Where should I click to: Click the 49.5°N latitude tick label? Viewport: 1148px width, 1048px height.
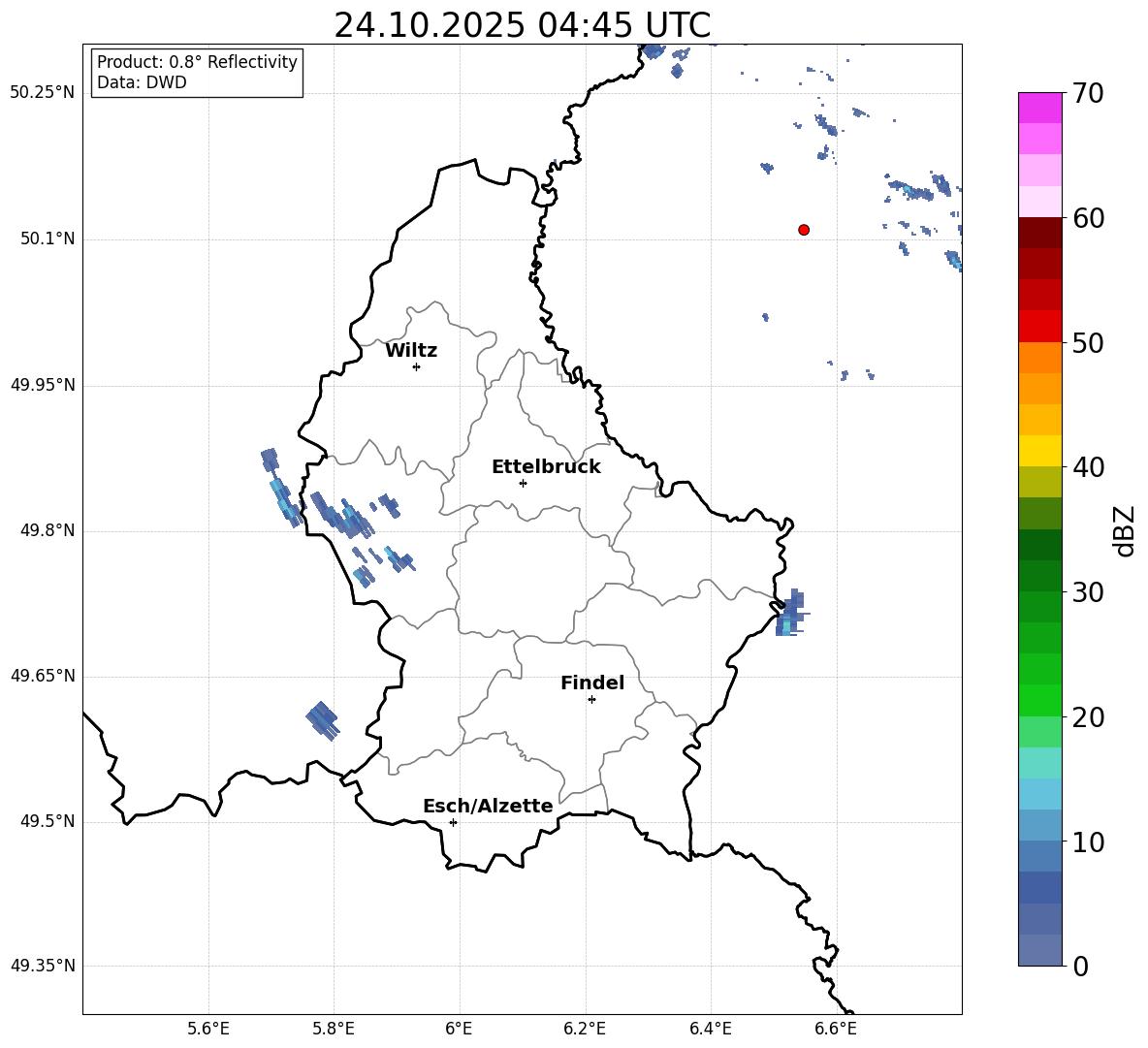point(48,821)
